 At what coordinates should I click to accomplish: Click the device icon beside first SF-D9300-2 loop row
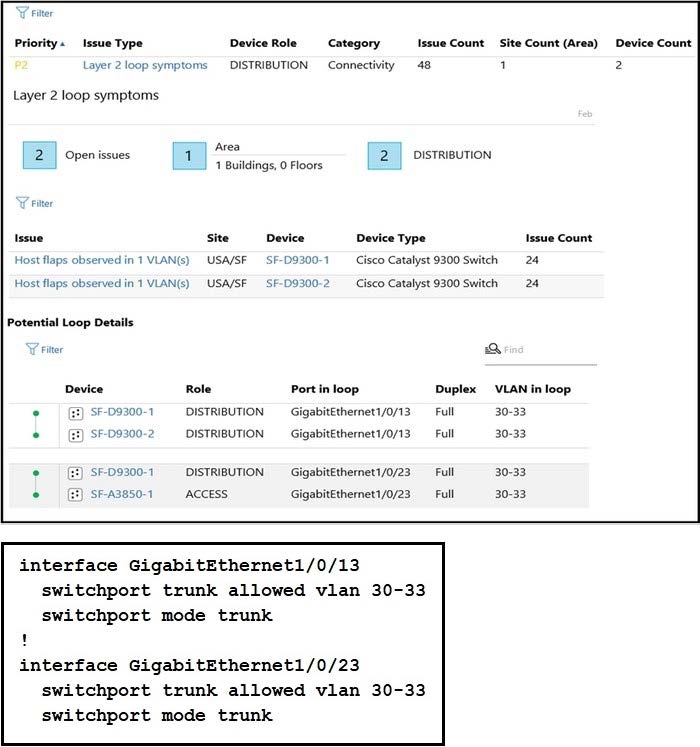(x=75, y=434)
